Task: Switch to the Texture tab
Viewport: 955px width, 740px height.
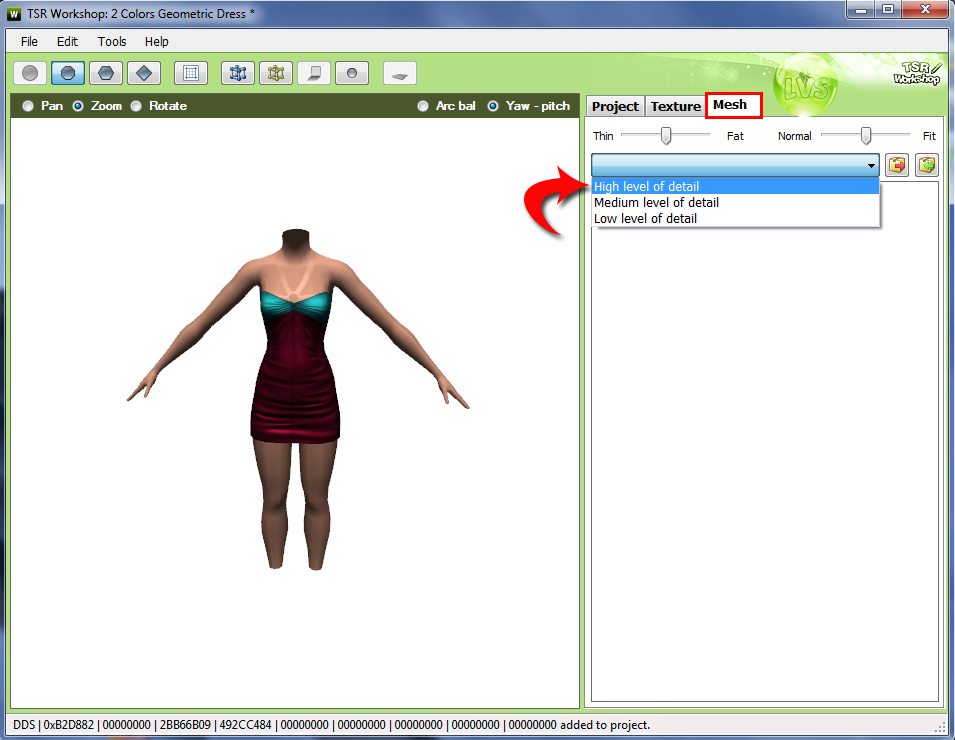Action: (675, 107)
